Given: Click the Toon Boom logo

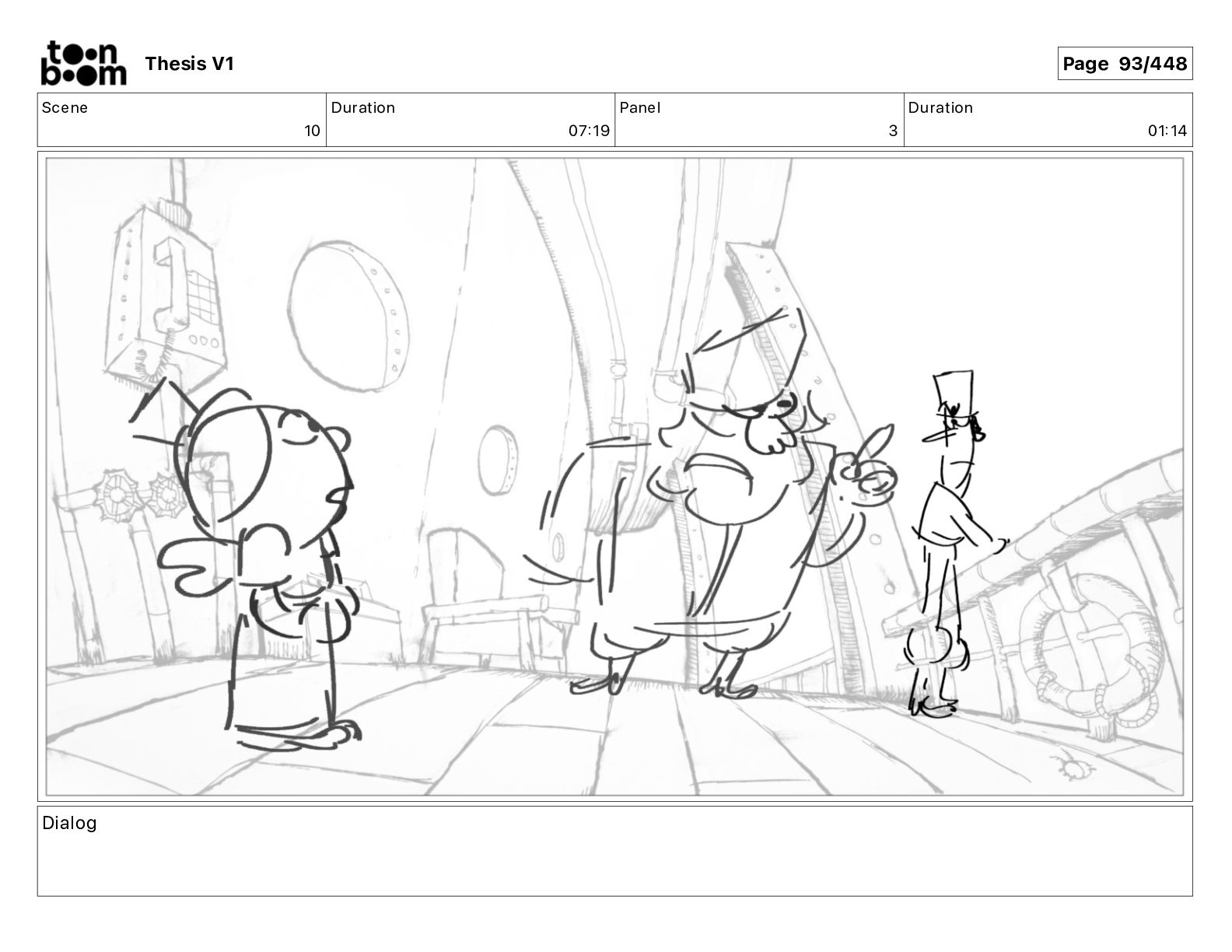Looking at the screenshot, I should pos(83,63).
